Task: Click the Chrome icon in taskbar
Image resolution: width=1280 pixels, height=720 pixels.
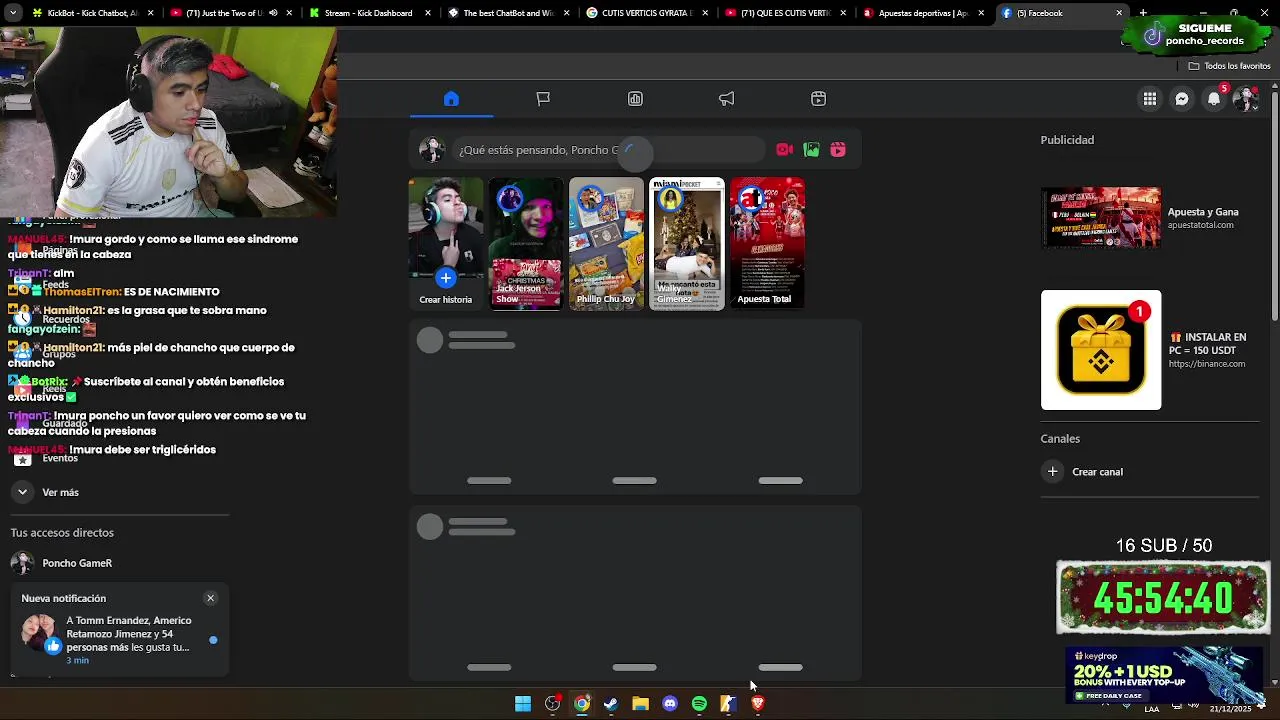Action: [x=582, y=704]
